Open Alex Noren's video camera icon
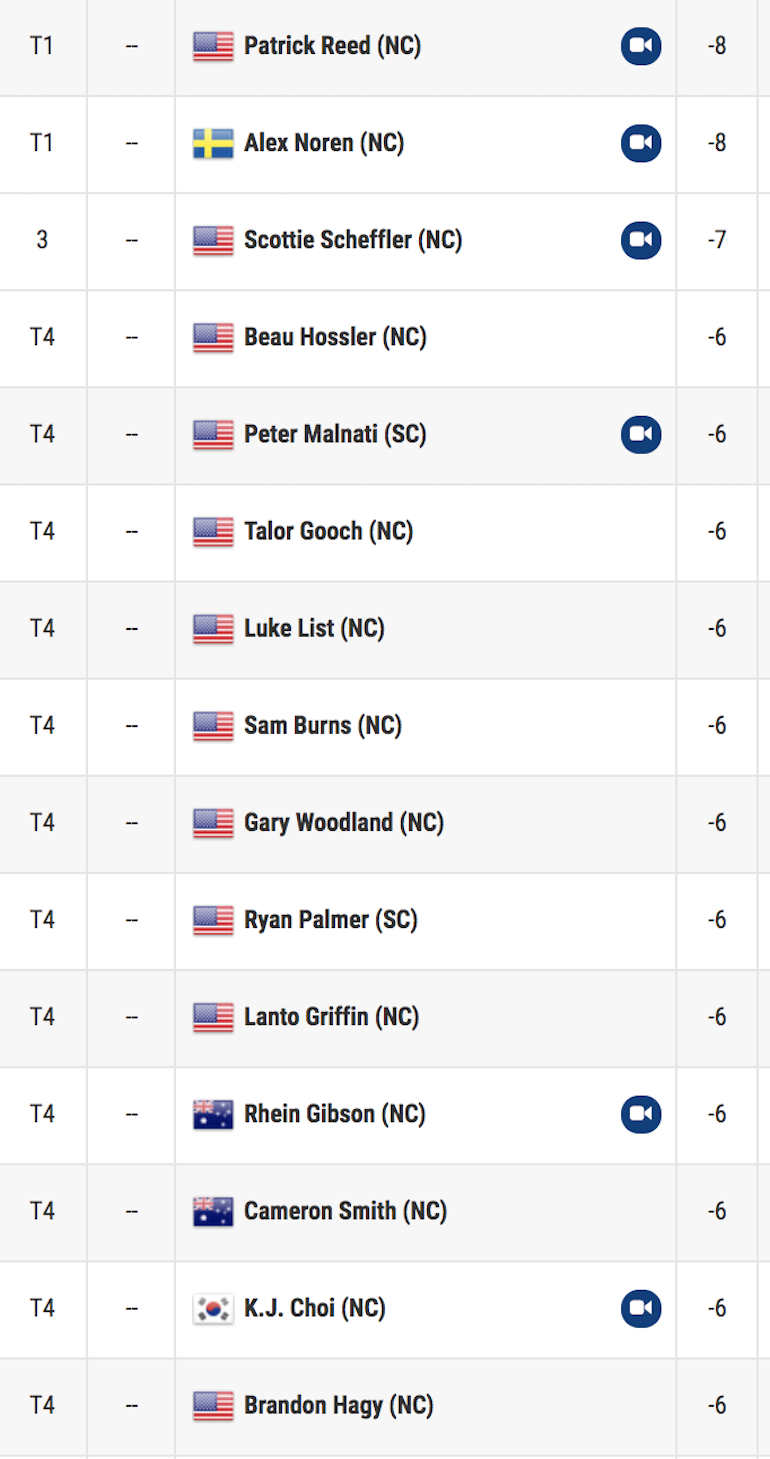Screen dimensions: 770x1459 (641, 143)
